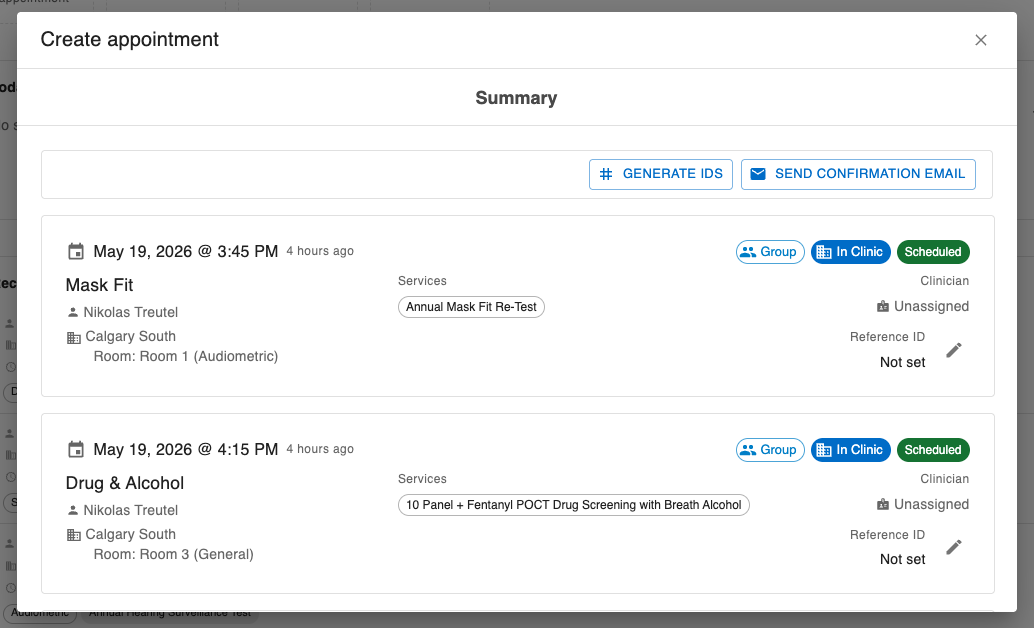Click Not set reference value in Mask Fit card
This screenshot has height=628, width=1034.
903,362
